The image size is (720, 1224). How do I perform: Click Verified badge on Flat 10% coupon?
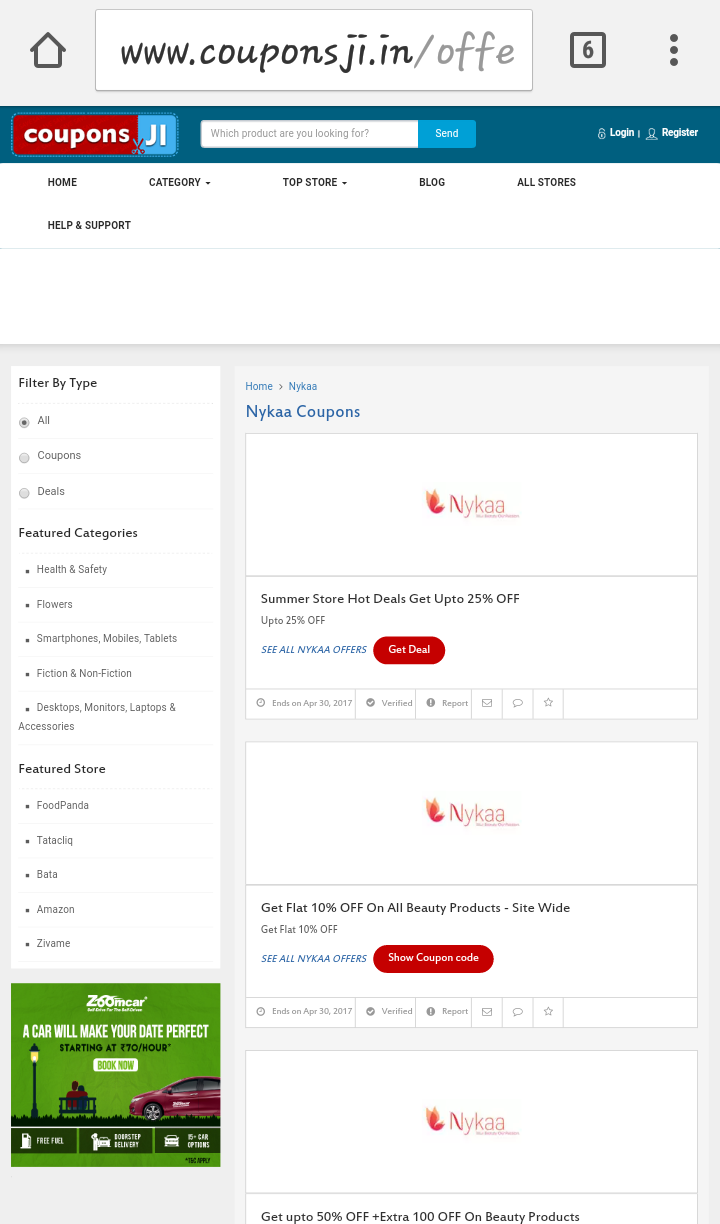click(x=389, y=1012)
